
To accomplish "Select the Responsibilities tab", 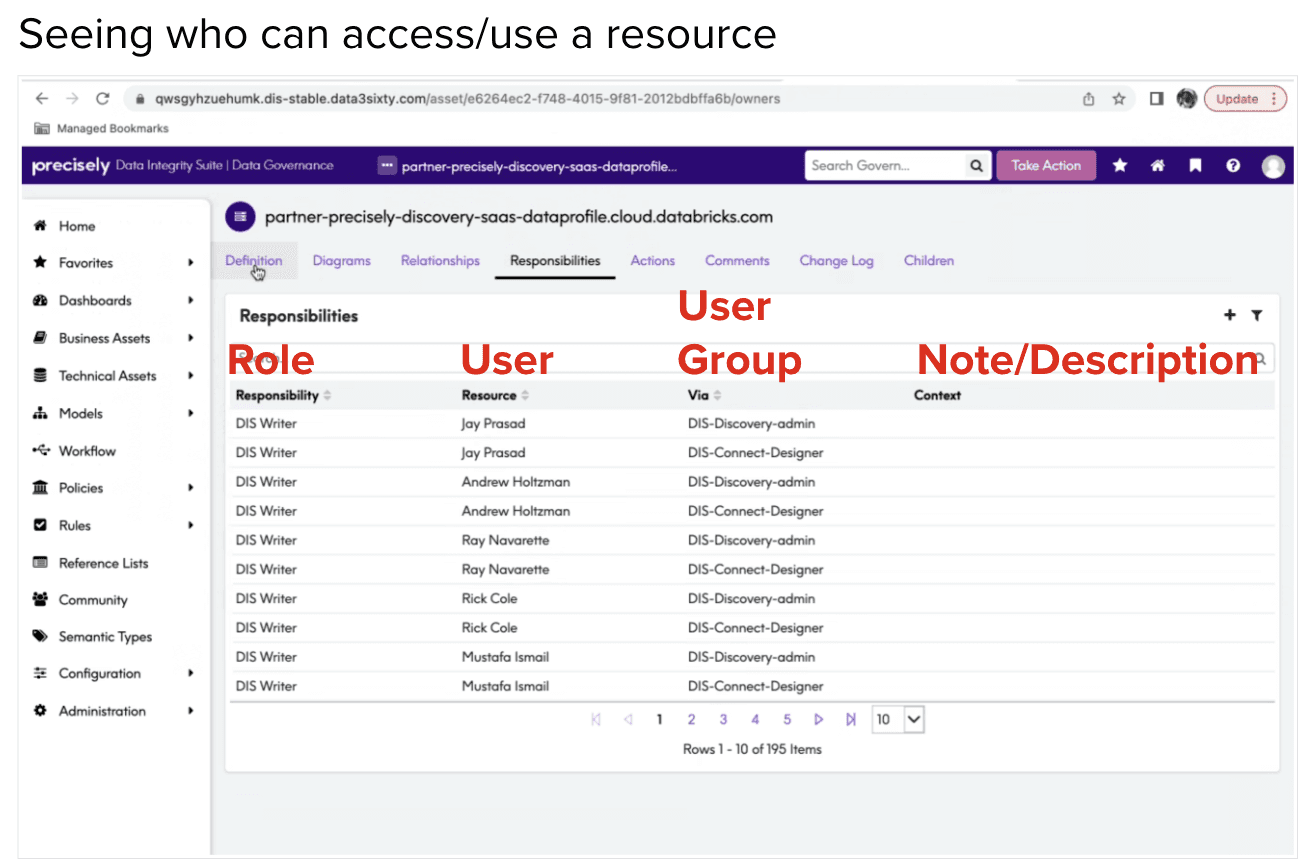I will click(555, 261).
